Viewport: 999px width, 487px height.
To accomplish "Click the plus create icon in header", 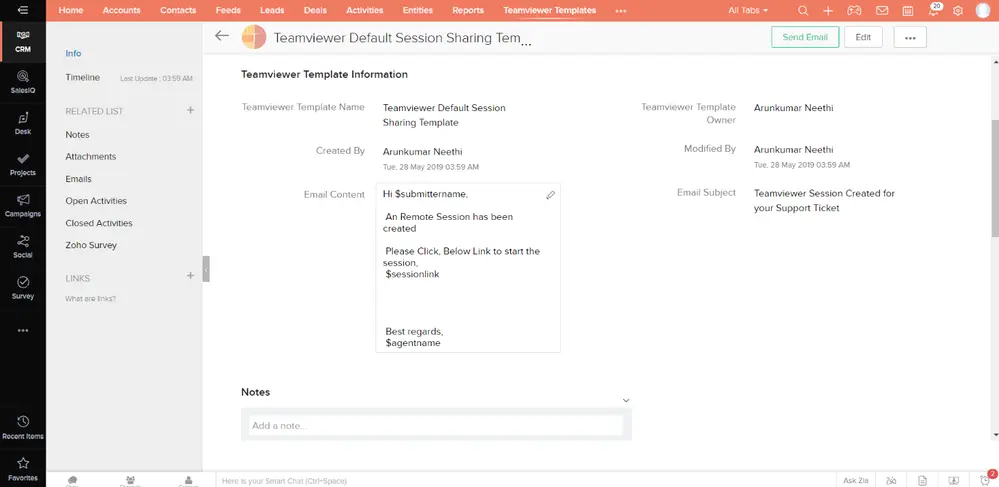I will [828, 10].
